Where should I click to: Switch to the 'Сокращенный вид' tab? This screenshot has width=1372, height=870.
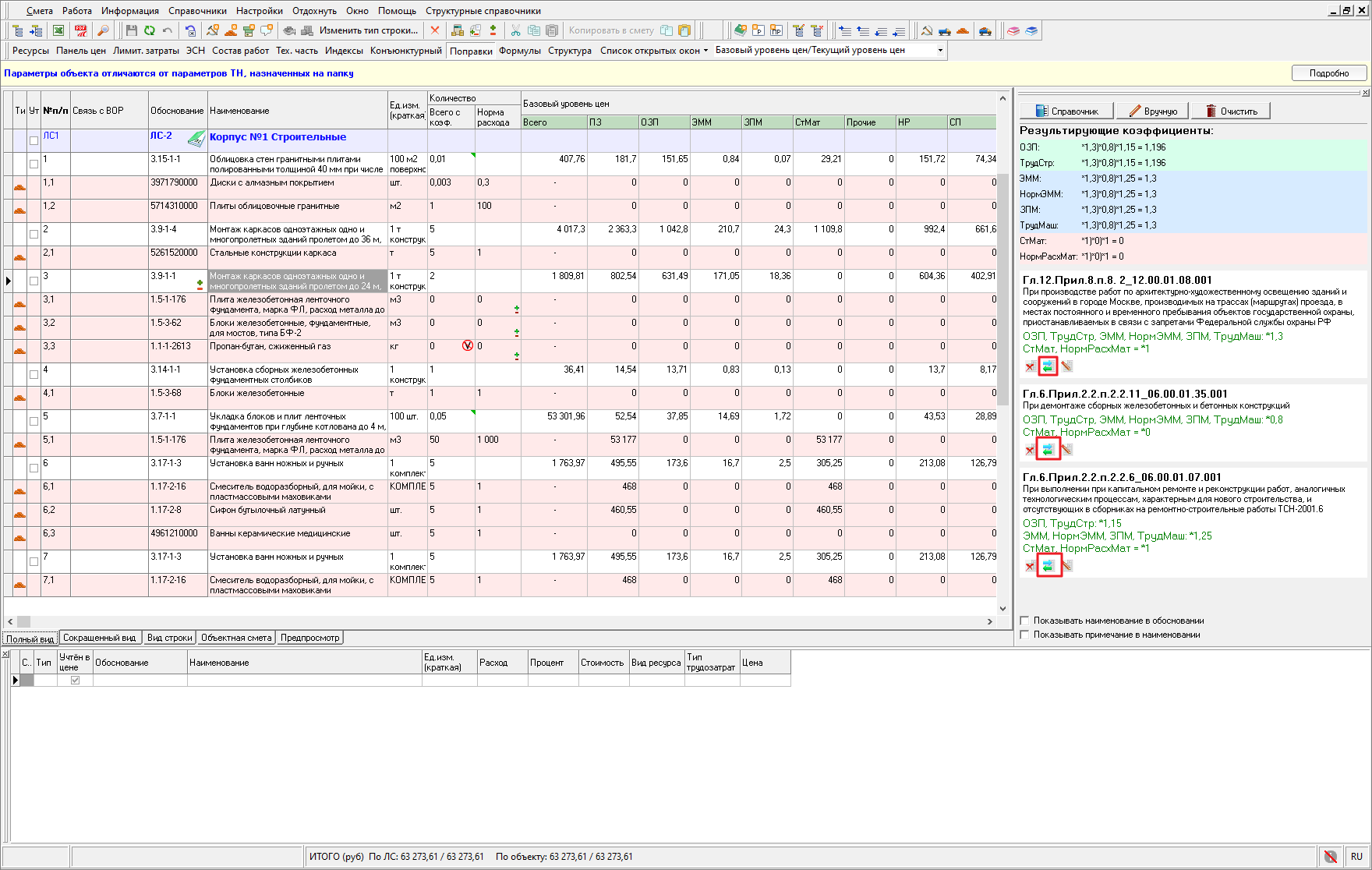point(100,638)
